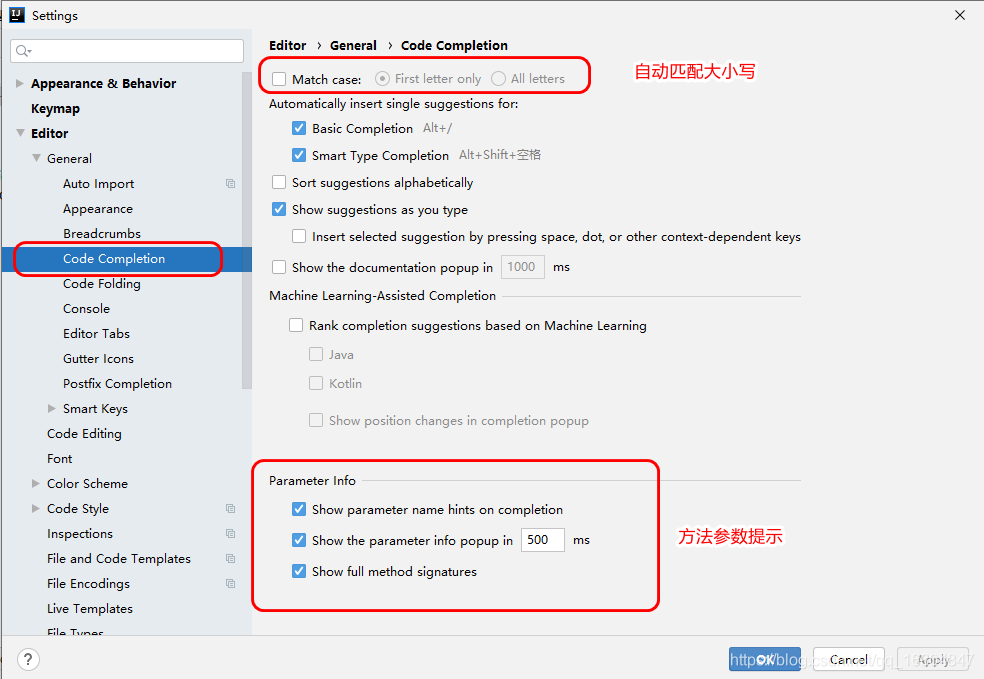Click the search magnifier icon in settings
984x679 pixels.
click(x=23, y=51)
